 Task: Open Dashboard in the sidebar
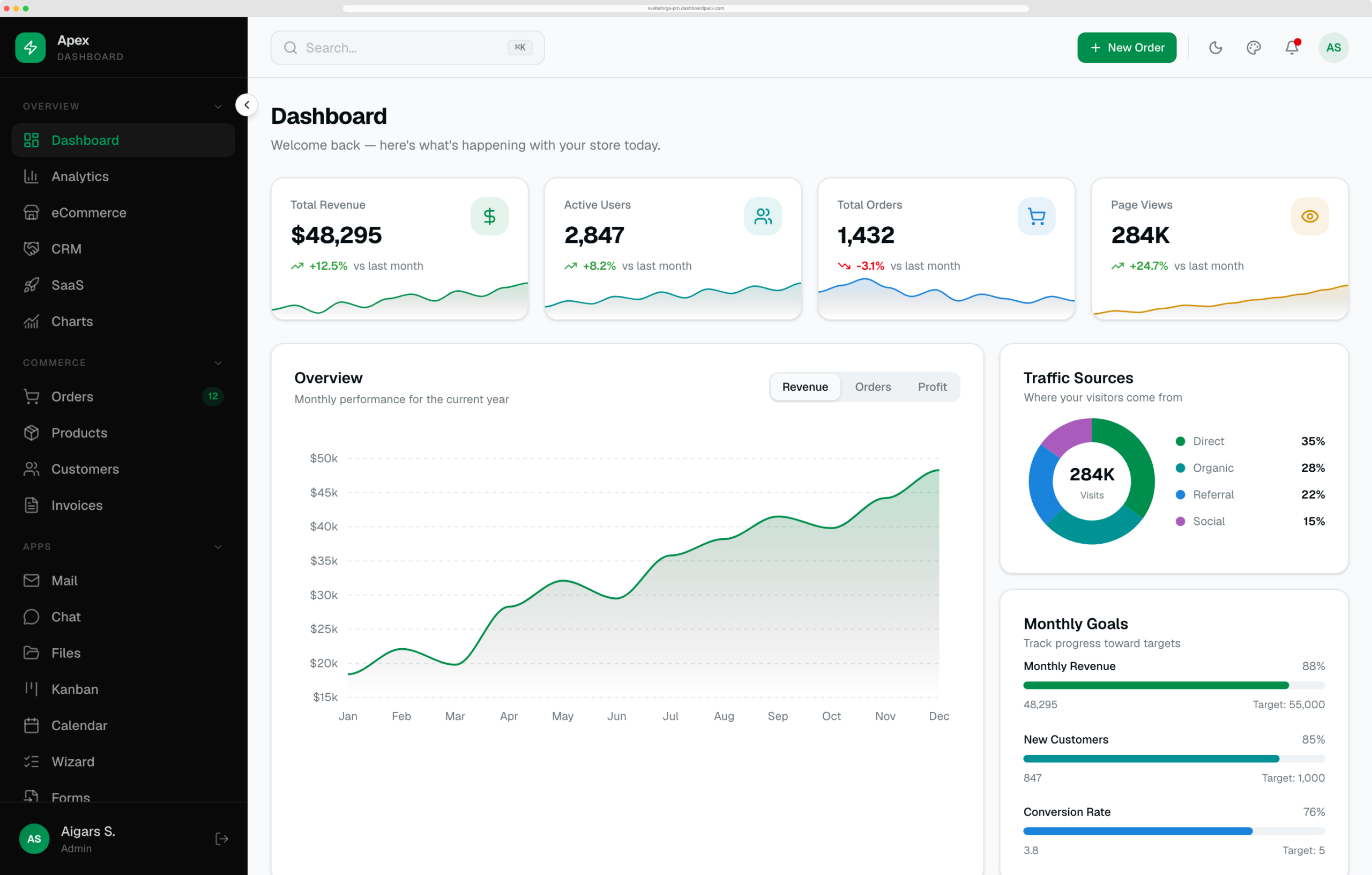click(x=123, y=140)
